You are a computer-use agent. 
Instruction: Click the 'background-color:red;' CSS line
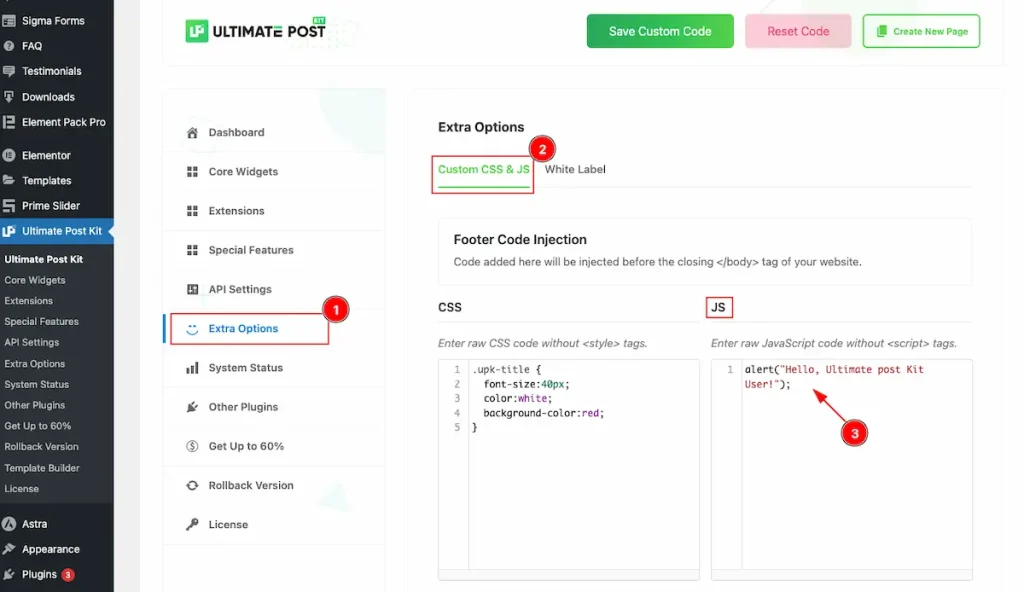tap(543, 414)
